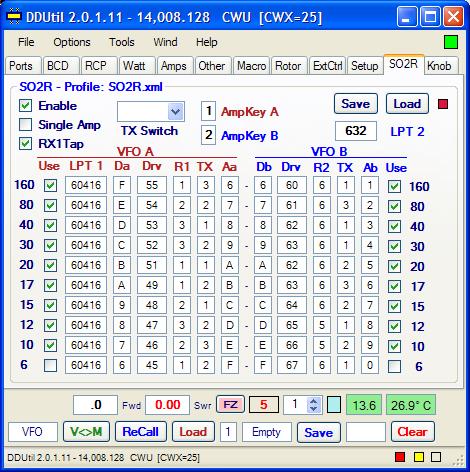Uncheck VFO B Use for 10 band

[394, 346]
